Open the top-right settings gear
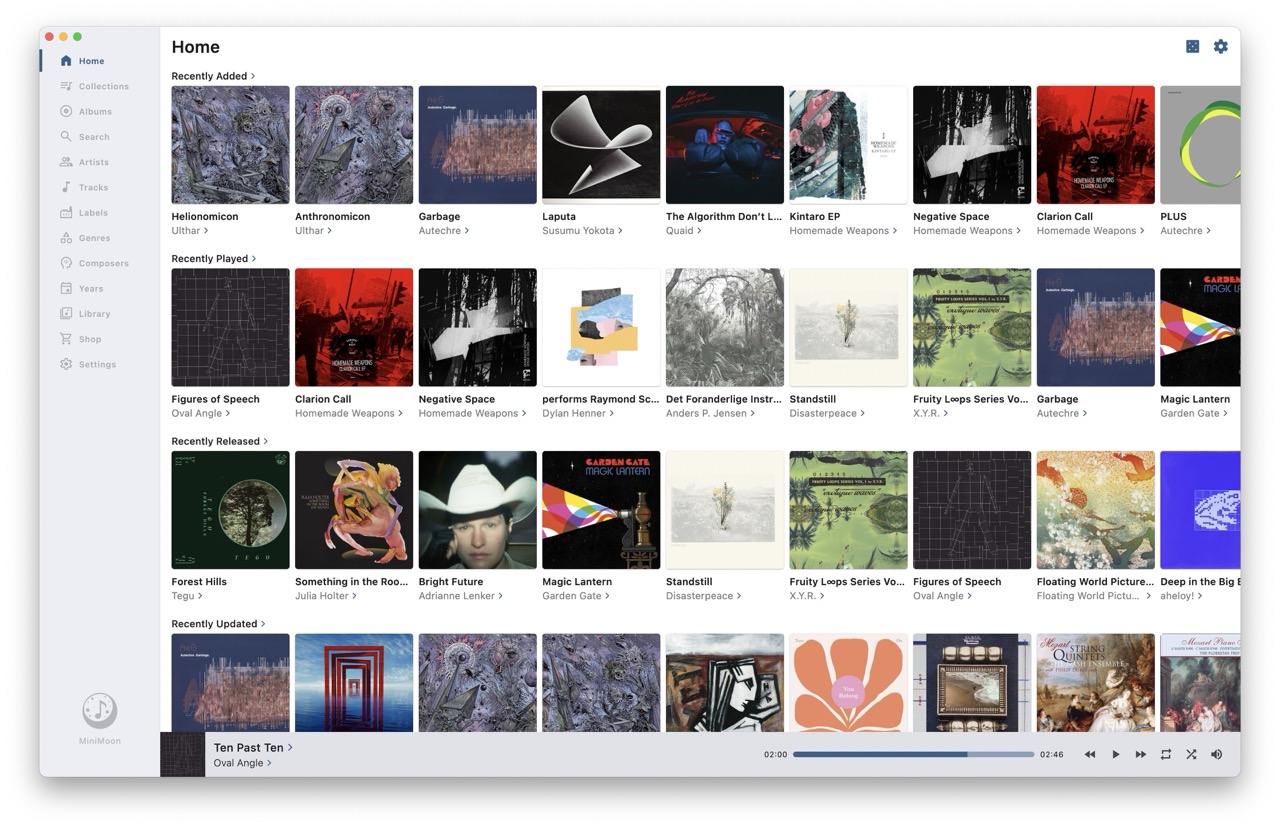 (1220, 46)
